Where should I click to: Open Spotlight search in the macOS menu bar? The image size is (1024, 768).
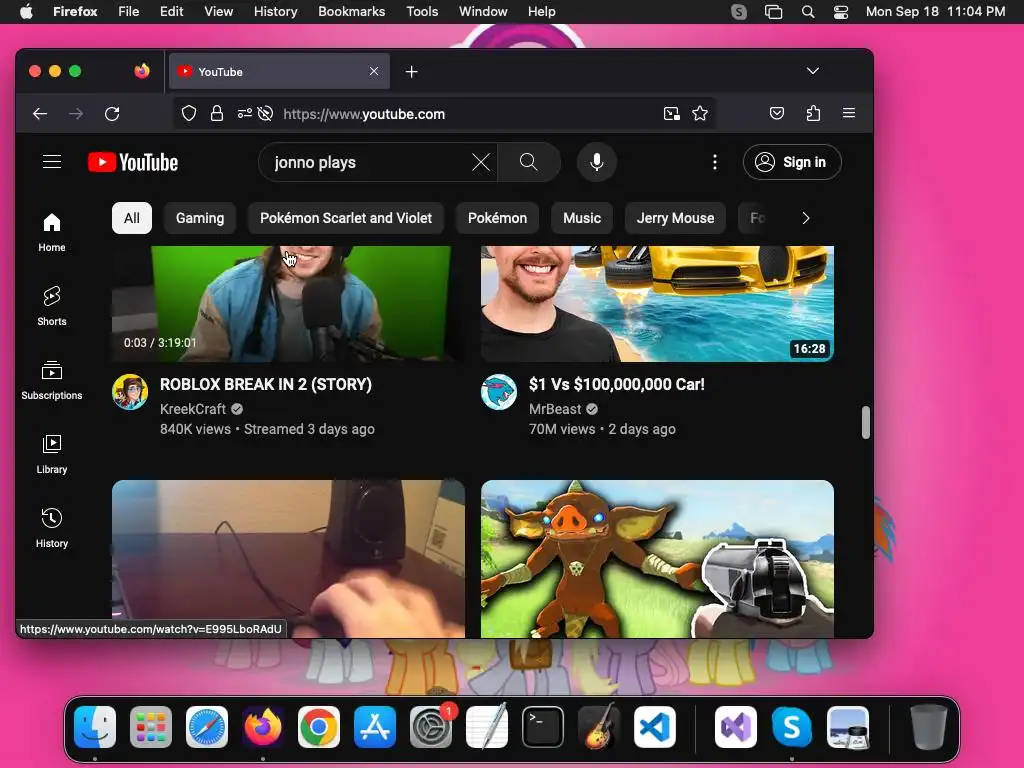tap(808, 12)
